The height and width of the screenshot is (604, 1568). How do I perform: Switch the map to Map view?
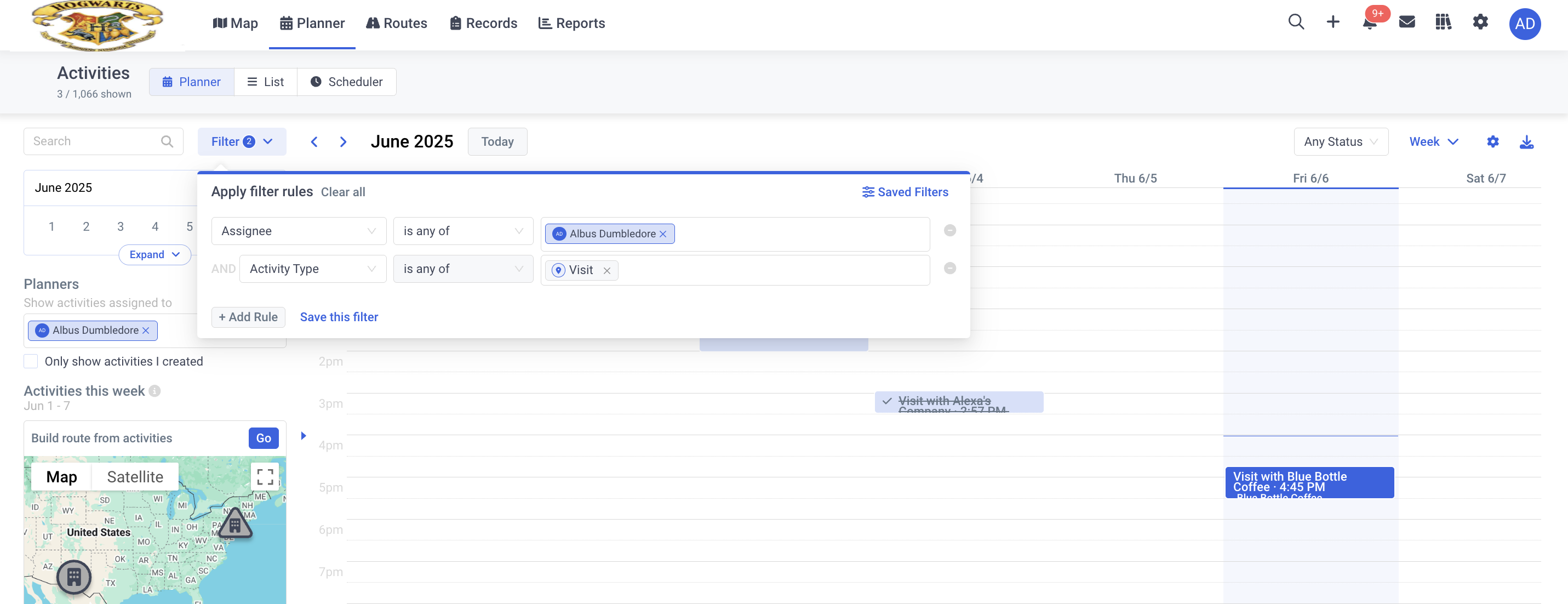[61, 477]
